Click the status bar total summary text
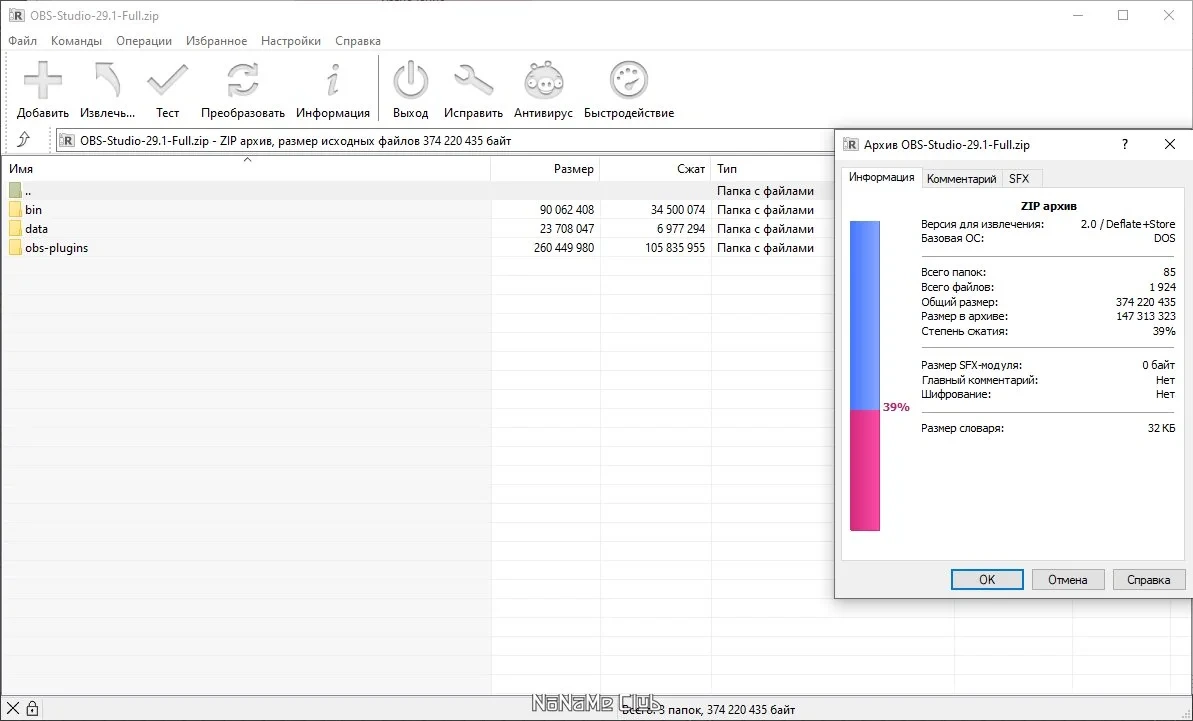The height and width of the screenshot is (721, 1193). pos(708,710)
